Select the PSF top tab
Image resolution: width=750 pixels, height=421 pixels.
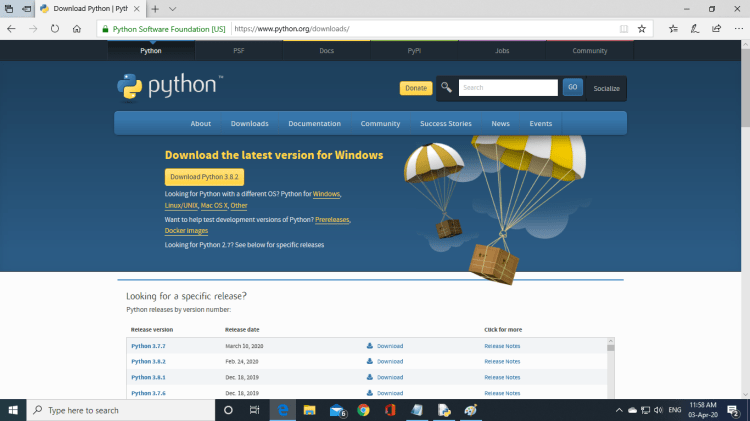[x=239, y=51]
